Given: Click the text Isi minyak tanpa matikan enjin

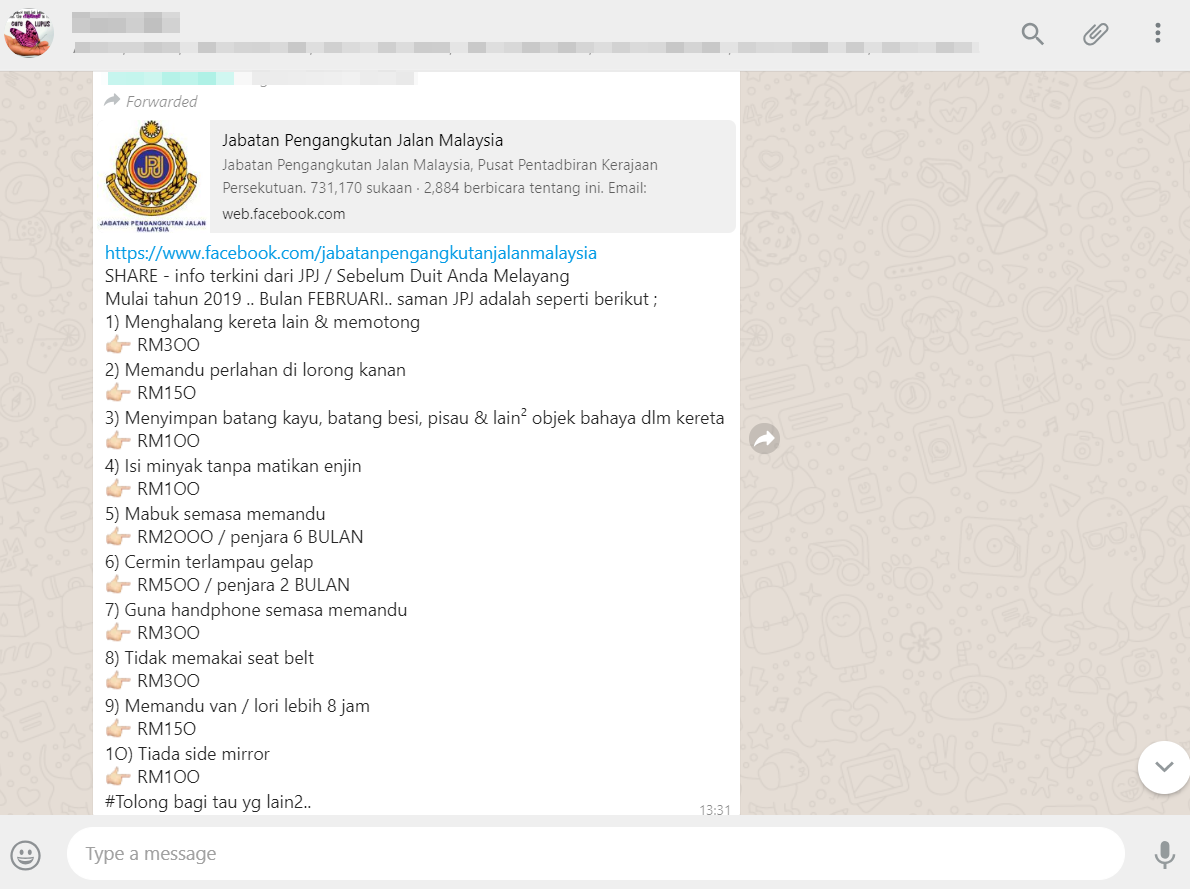Looking at the screenshot, I should click(x=243, y=465).
